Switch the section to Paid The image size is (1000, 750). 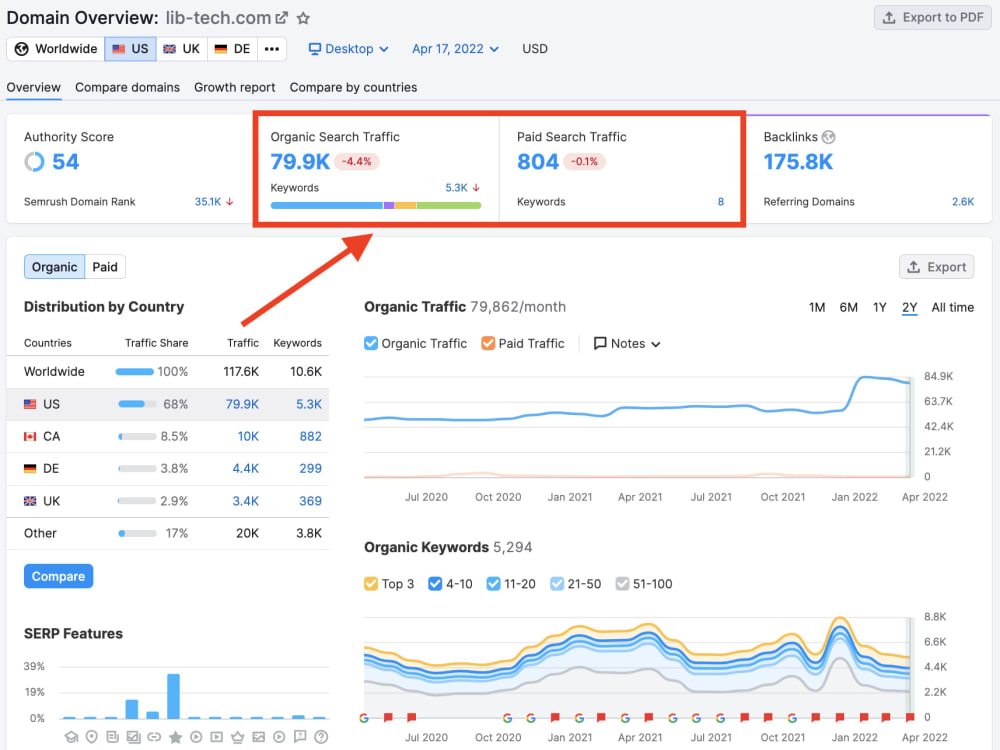105,267
